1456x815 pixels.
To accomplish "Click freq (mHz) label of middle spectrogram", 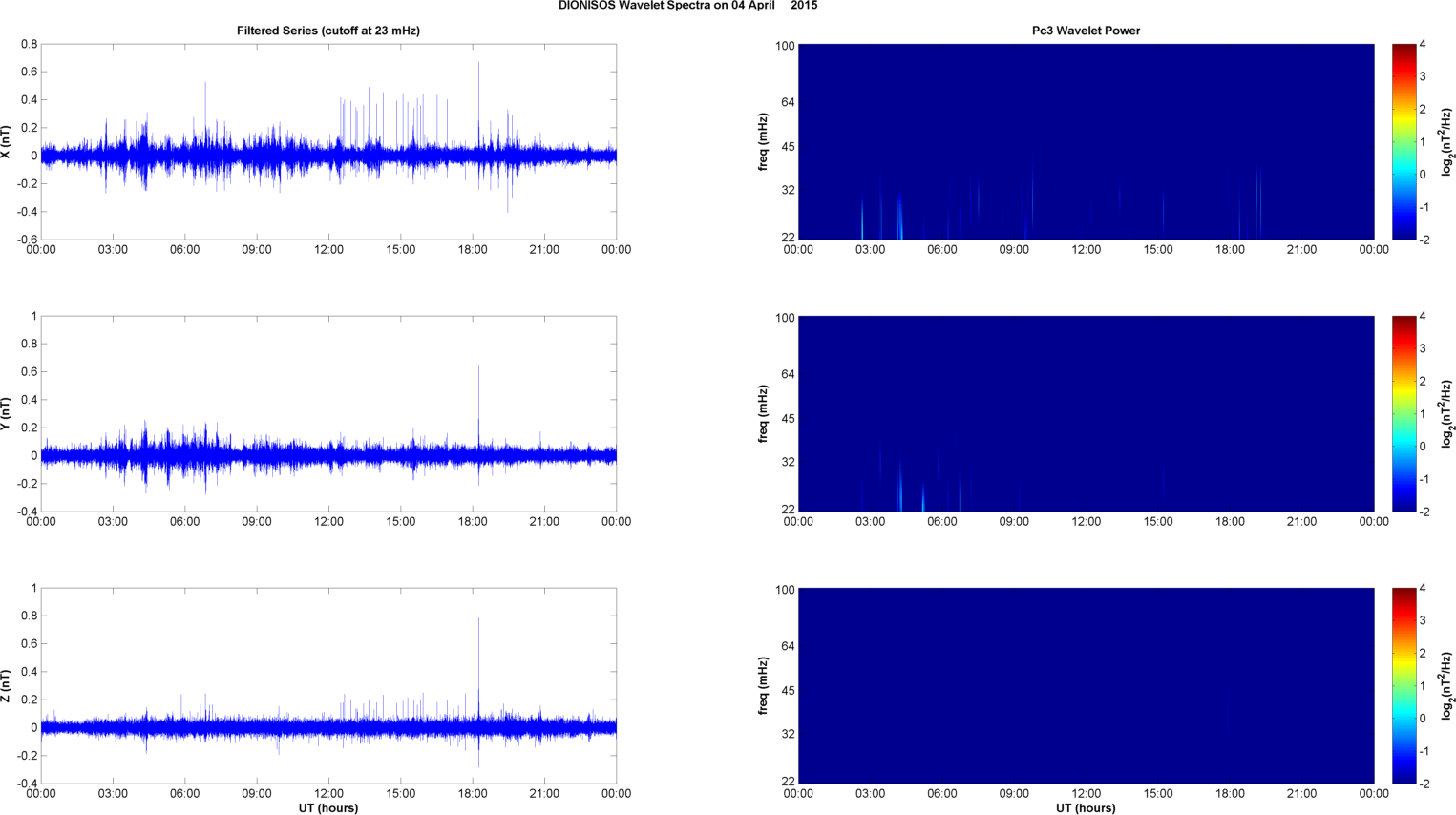I will pos(764,413).
